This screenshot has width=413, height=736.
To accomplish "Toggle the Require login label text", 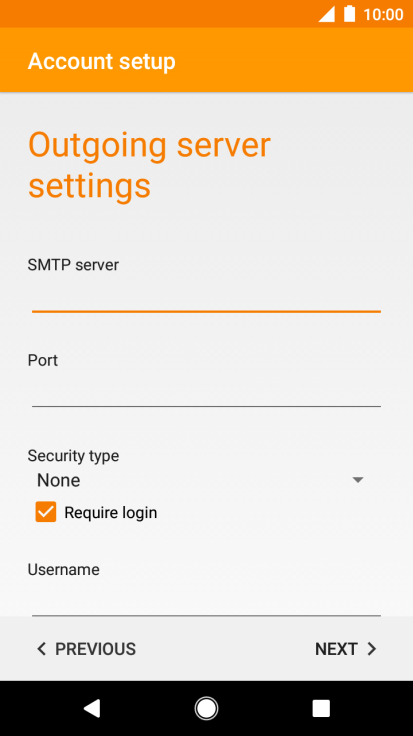I will coord(111,513).
